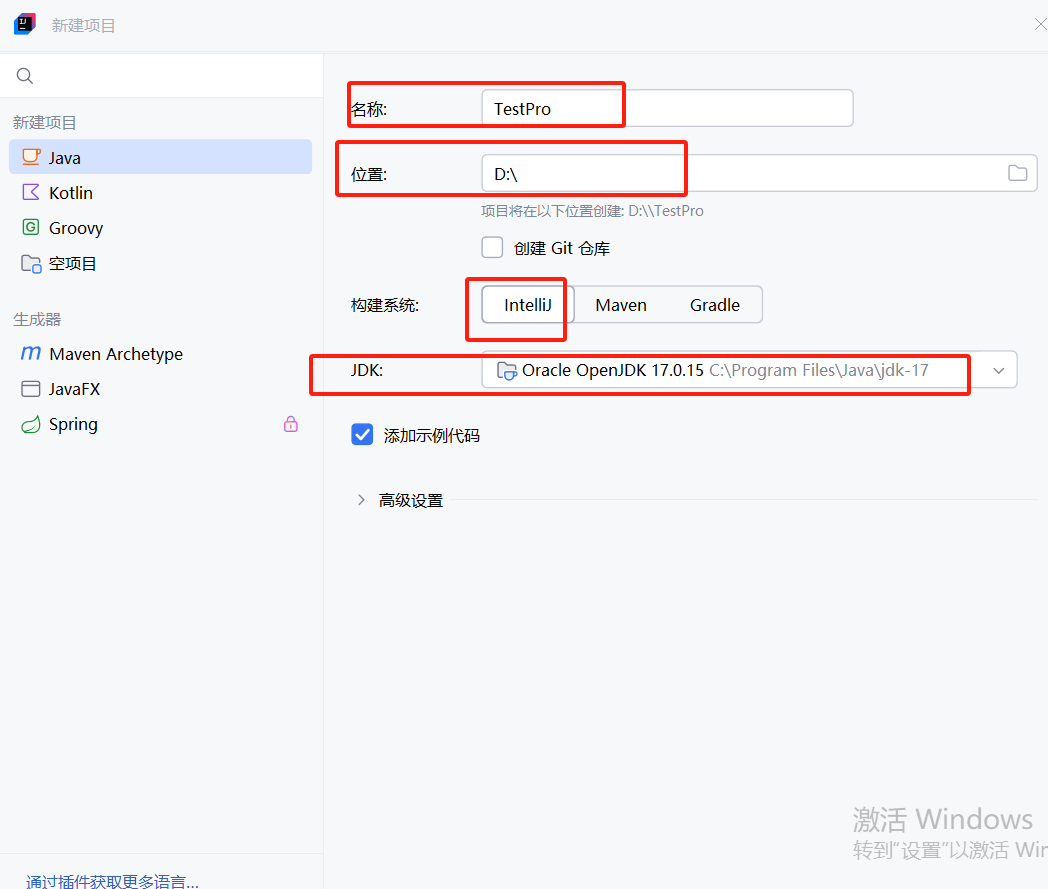
Task: Choose JavaFX generator
Action: [x=160, y=389]
